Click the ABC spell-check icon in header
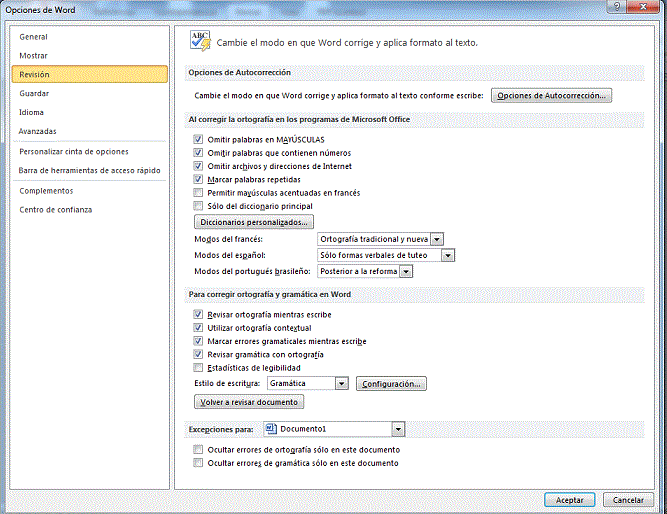 [200, 41]
